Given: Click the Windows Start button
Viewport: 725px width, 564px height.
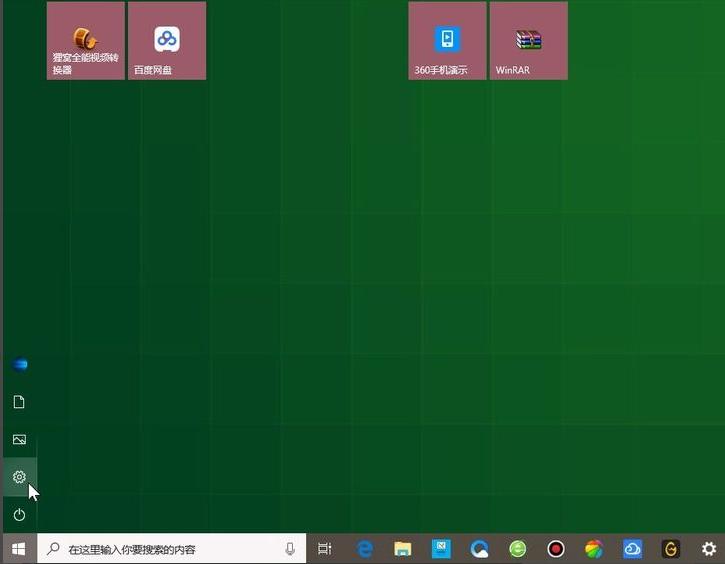Looking at the screenshot, I should [x=18, y=549].
